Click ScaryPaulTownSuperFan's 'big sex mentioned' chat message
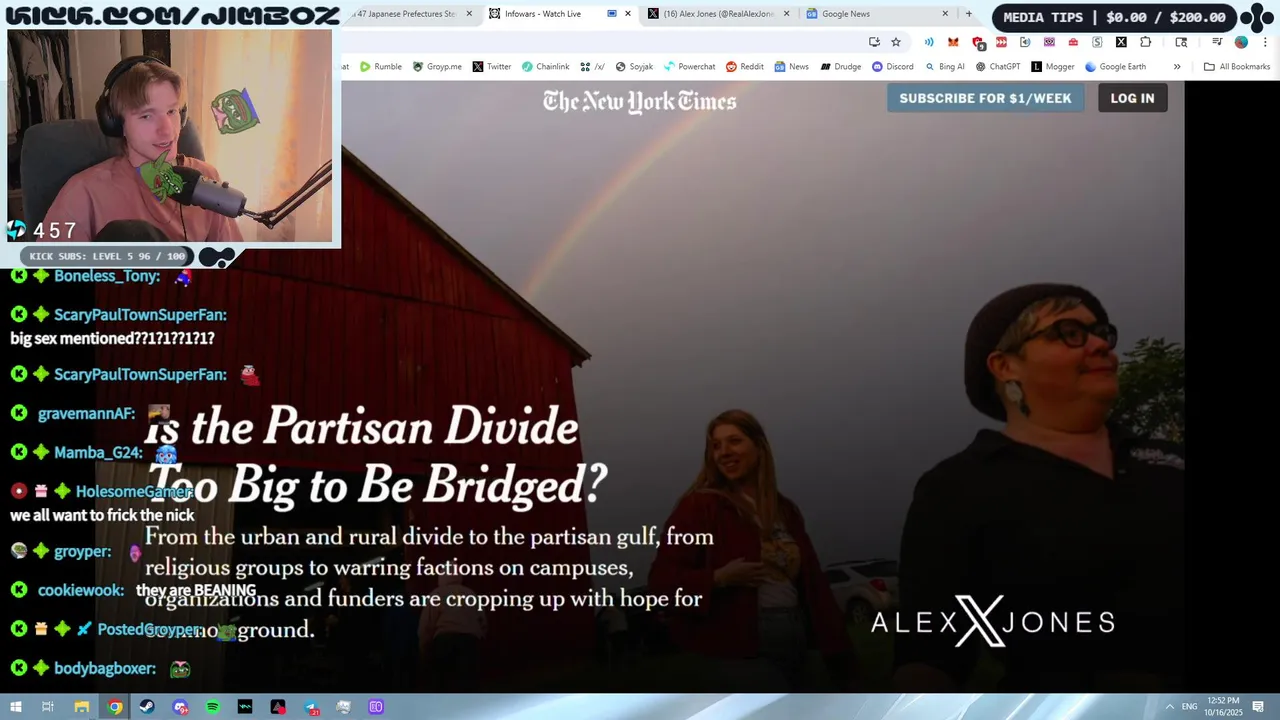The height and width of the screenshot is (720, 1280). tap(112, 338)
